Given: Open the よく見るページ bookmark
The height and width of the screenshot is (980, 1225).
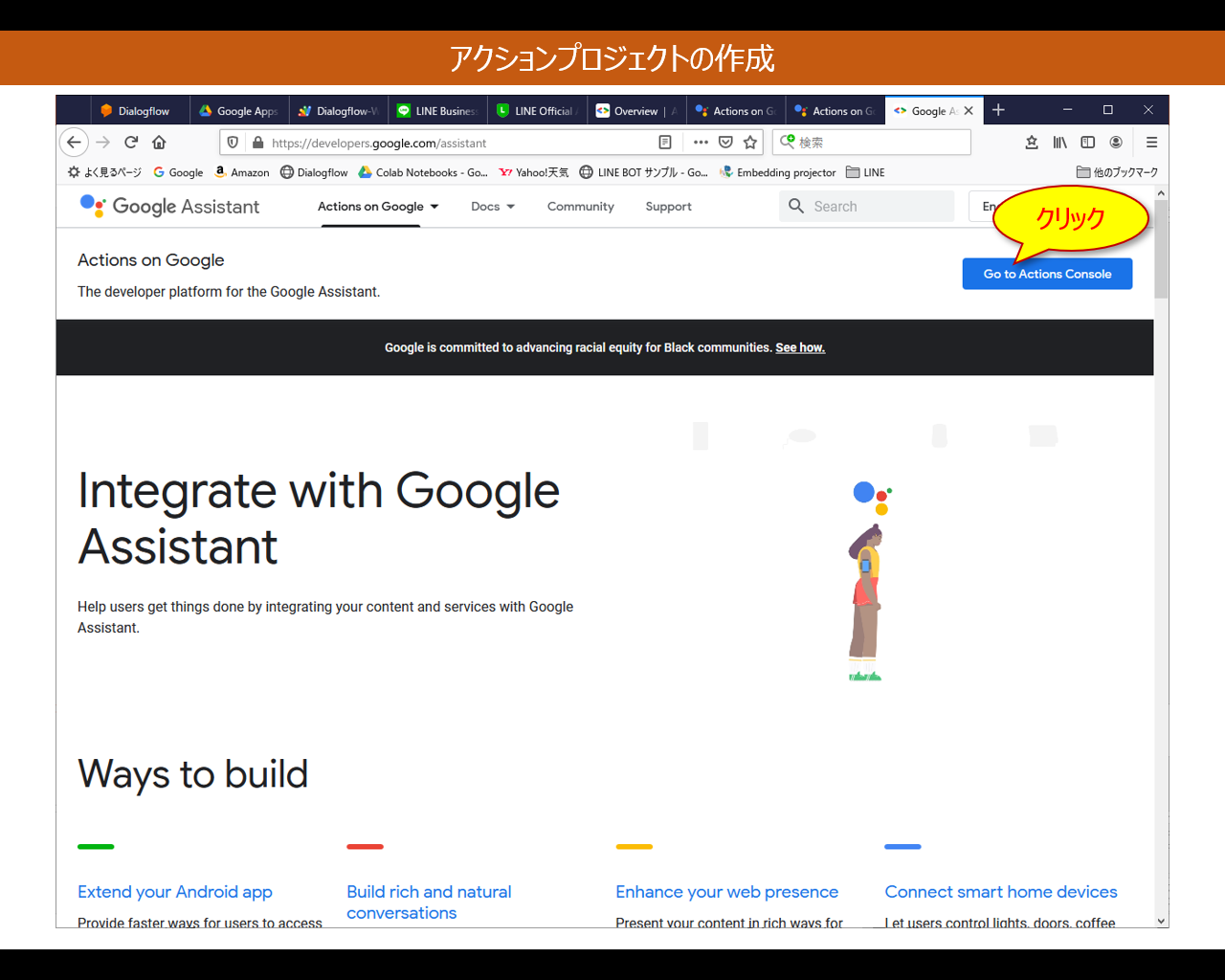Looking at the screenshot, I should tap(104, 172).
